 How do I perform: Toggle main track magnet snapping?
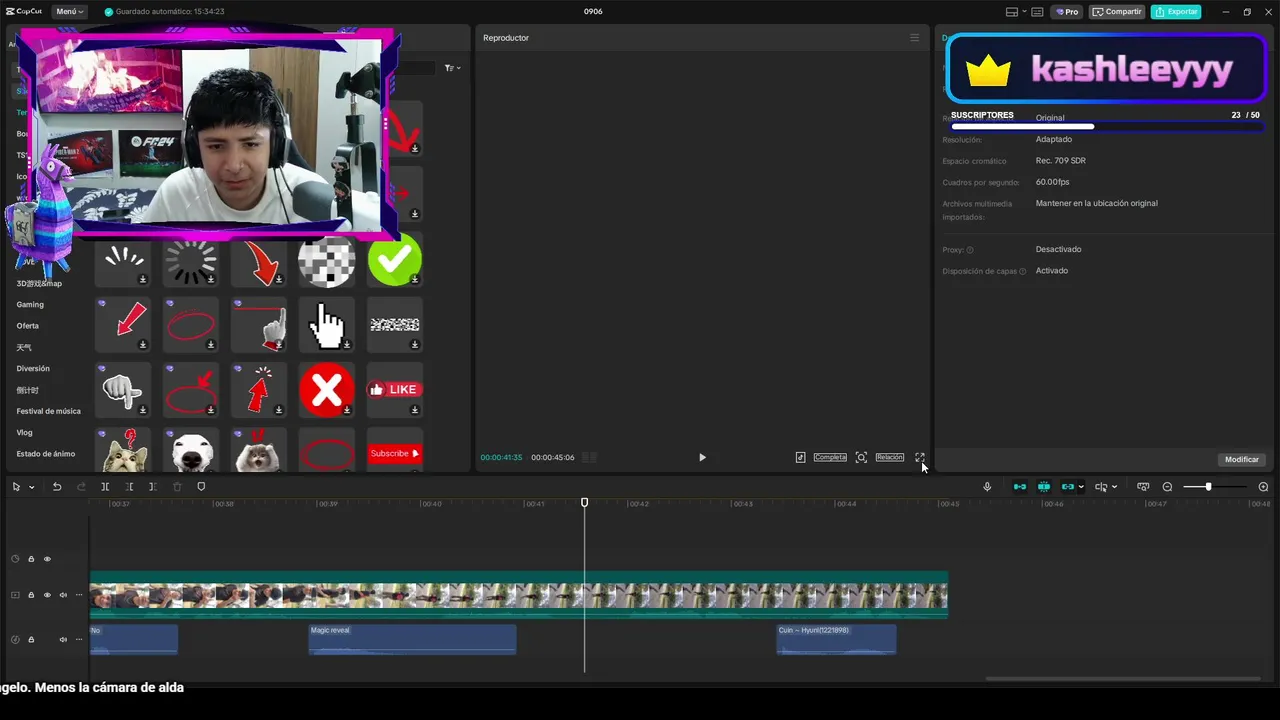1020,487
